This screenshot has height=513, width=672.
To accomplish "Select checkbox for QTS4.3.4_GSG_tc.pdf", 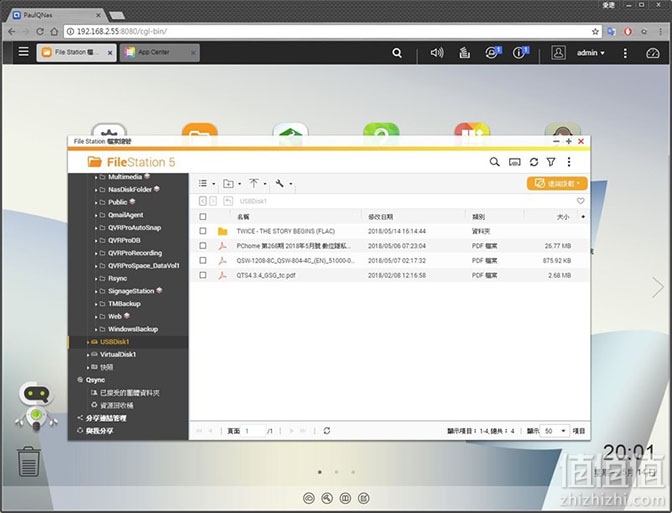I will tap(203, 275).
